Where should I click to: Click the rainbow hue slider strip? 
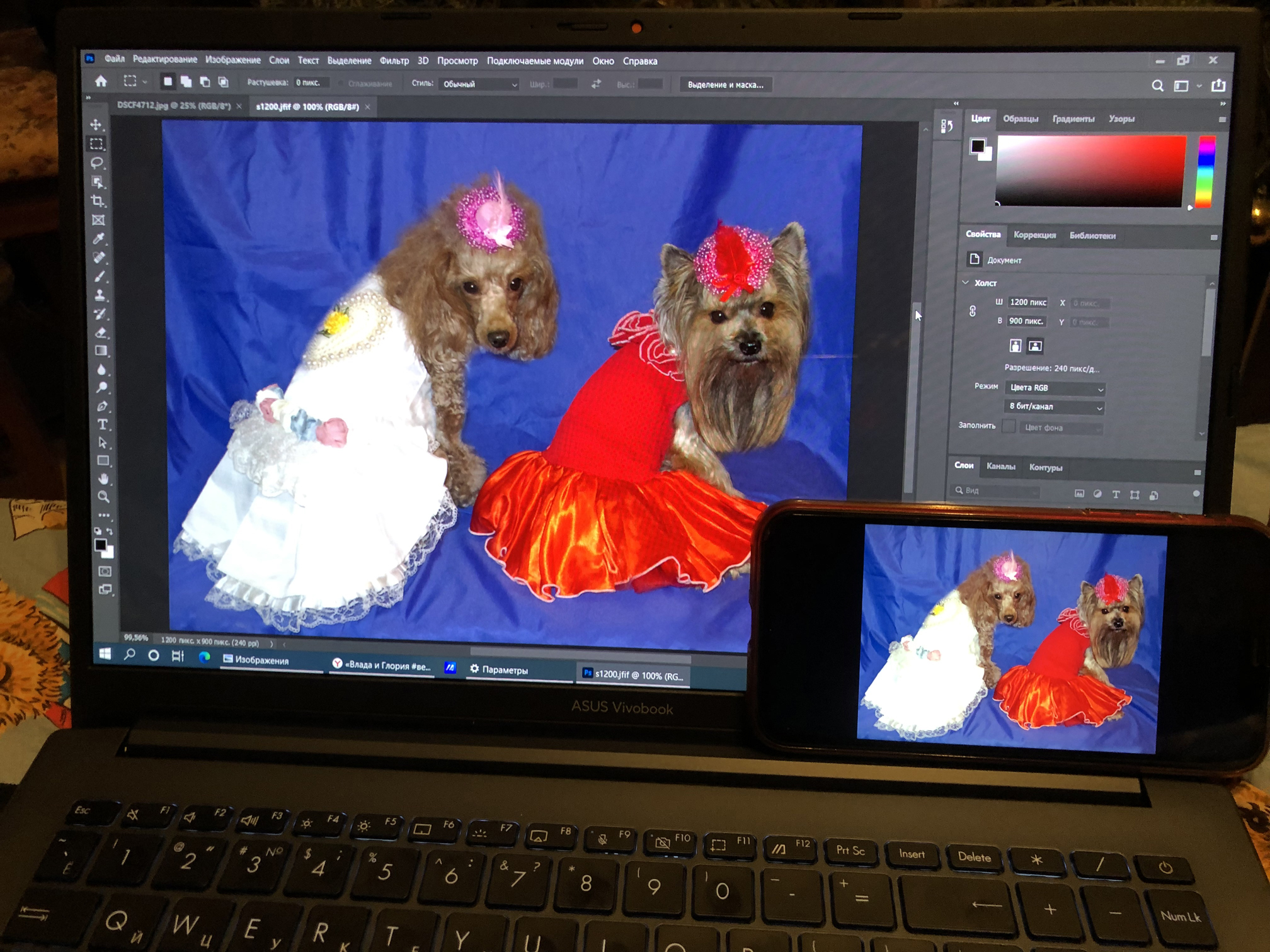[1205, 172]
